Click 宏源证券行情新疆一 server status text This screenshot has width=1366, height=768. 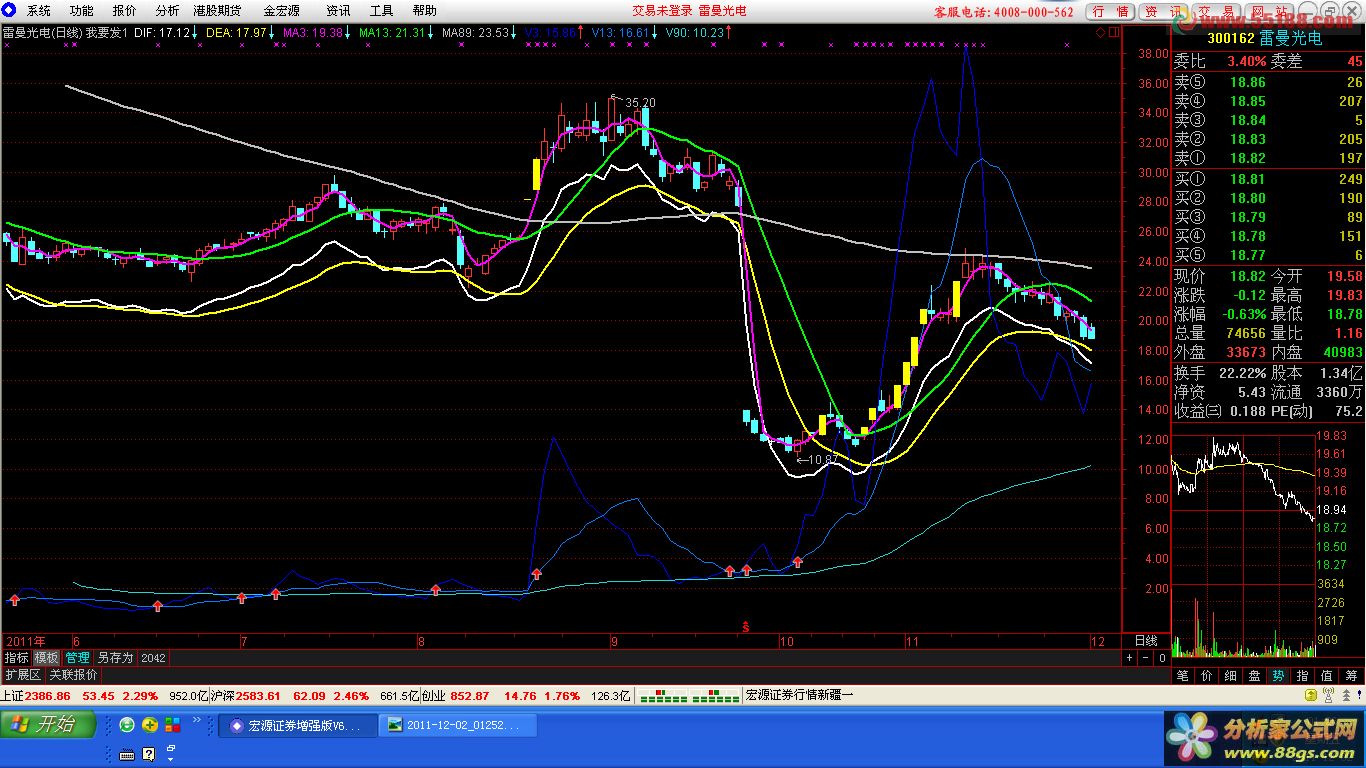800,695
